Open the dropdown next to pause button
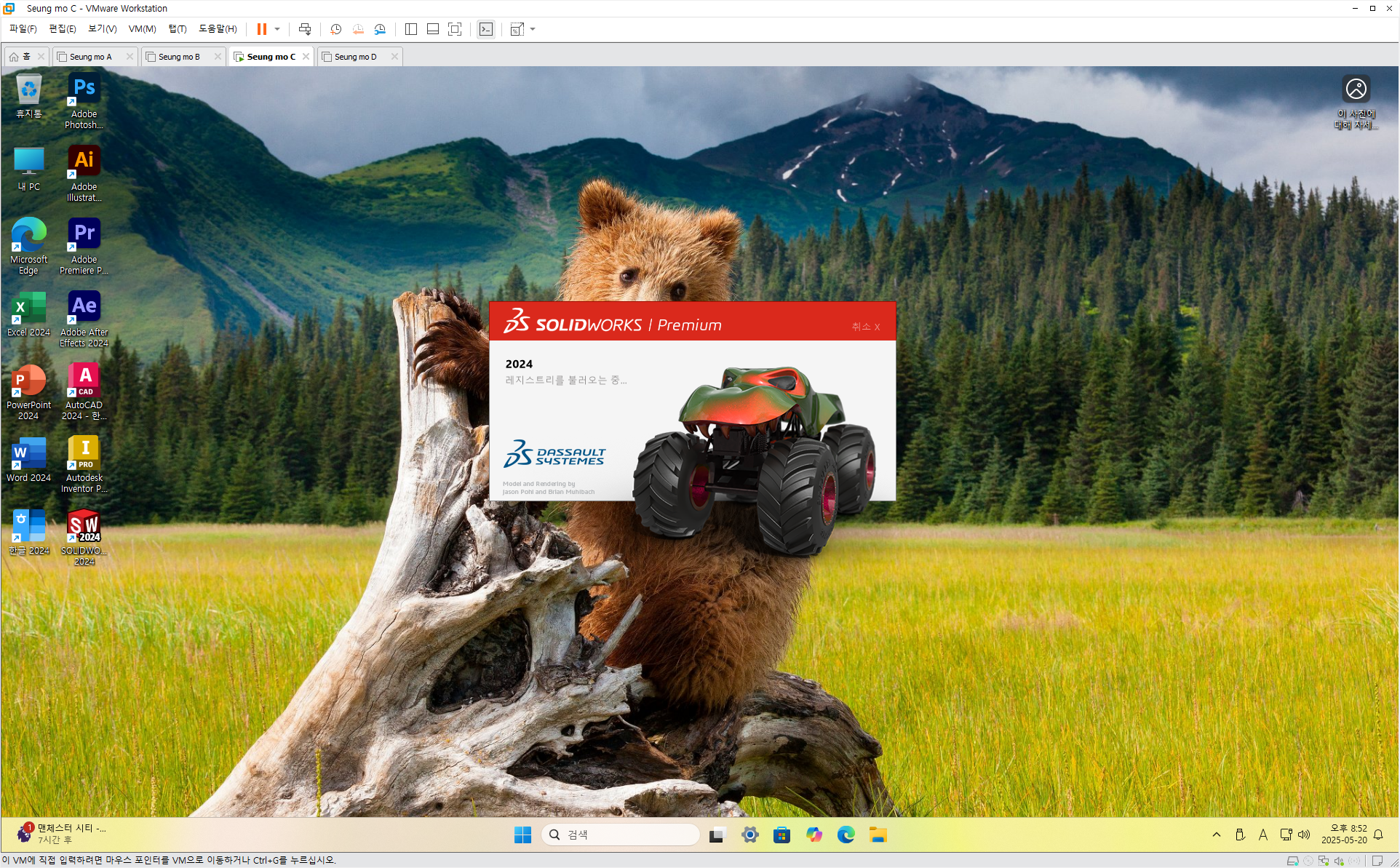 pyautogui.click(x=277, y=29)
